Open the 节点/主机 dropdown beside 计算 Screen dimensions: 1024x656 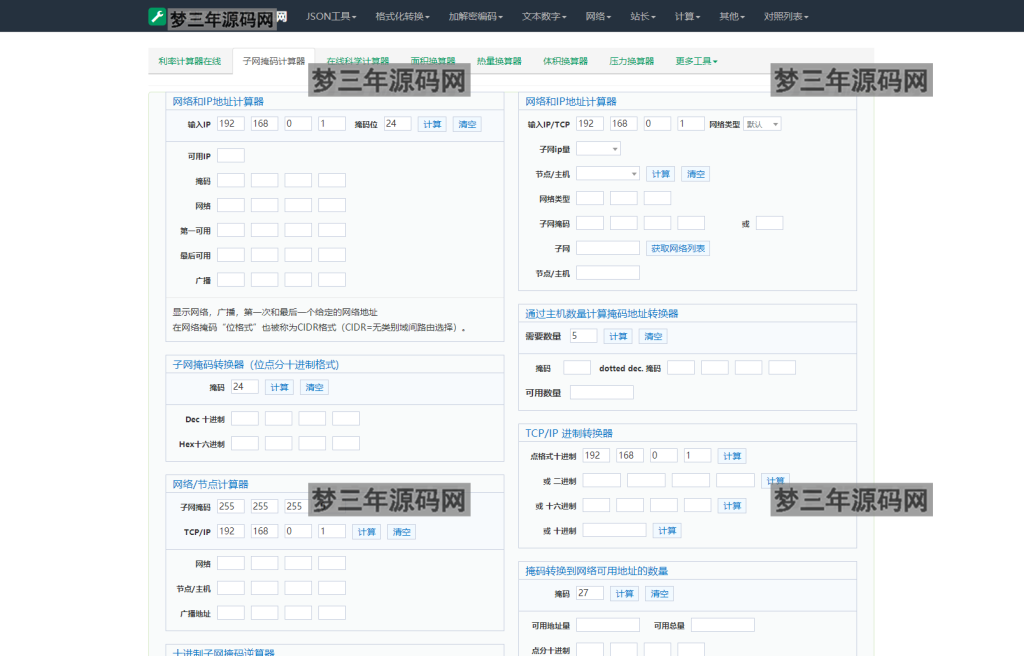[x=607, y=174]
